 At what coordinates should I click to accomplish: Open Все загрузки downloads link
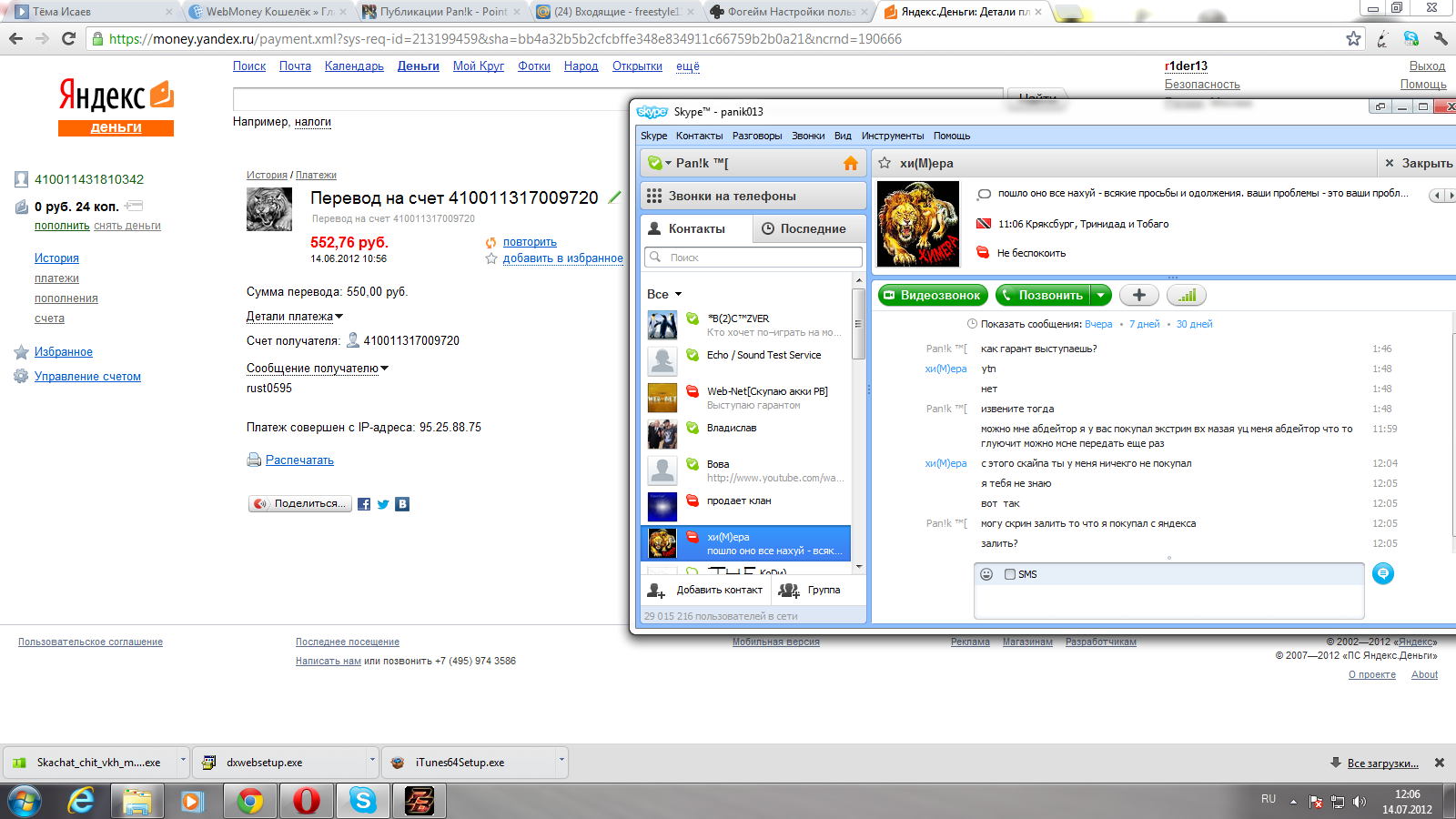[1382, 763]
